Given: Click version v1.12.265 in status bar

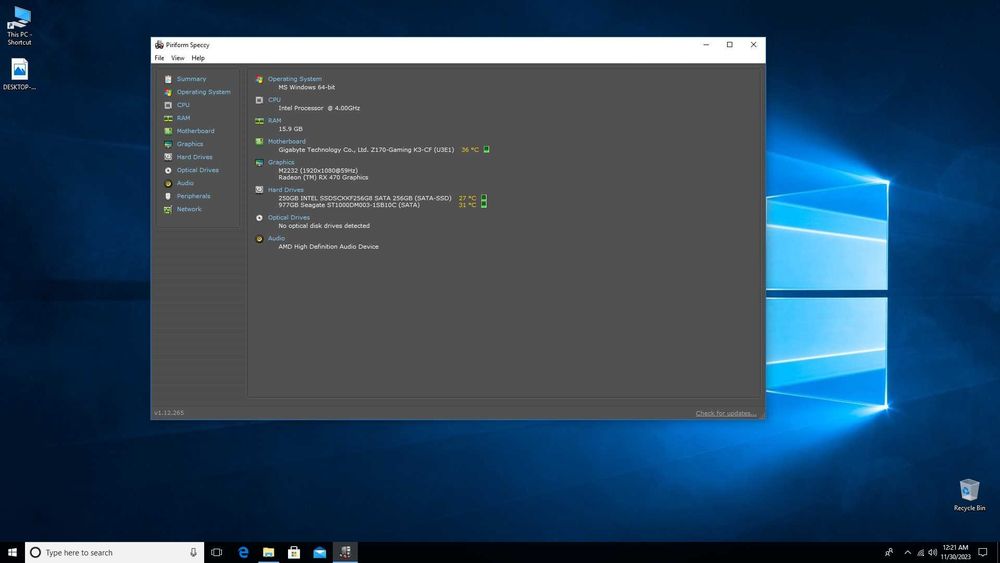Looking at the screenshot, I should (169, 413).
